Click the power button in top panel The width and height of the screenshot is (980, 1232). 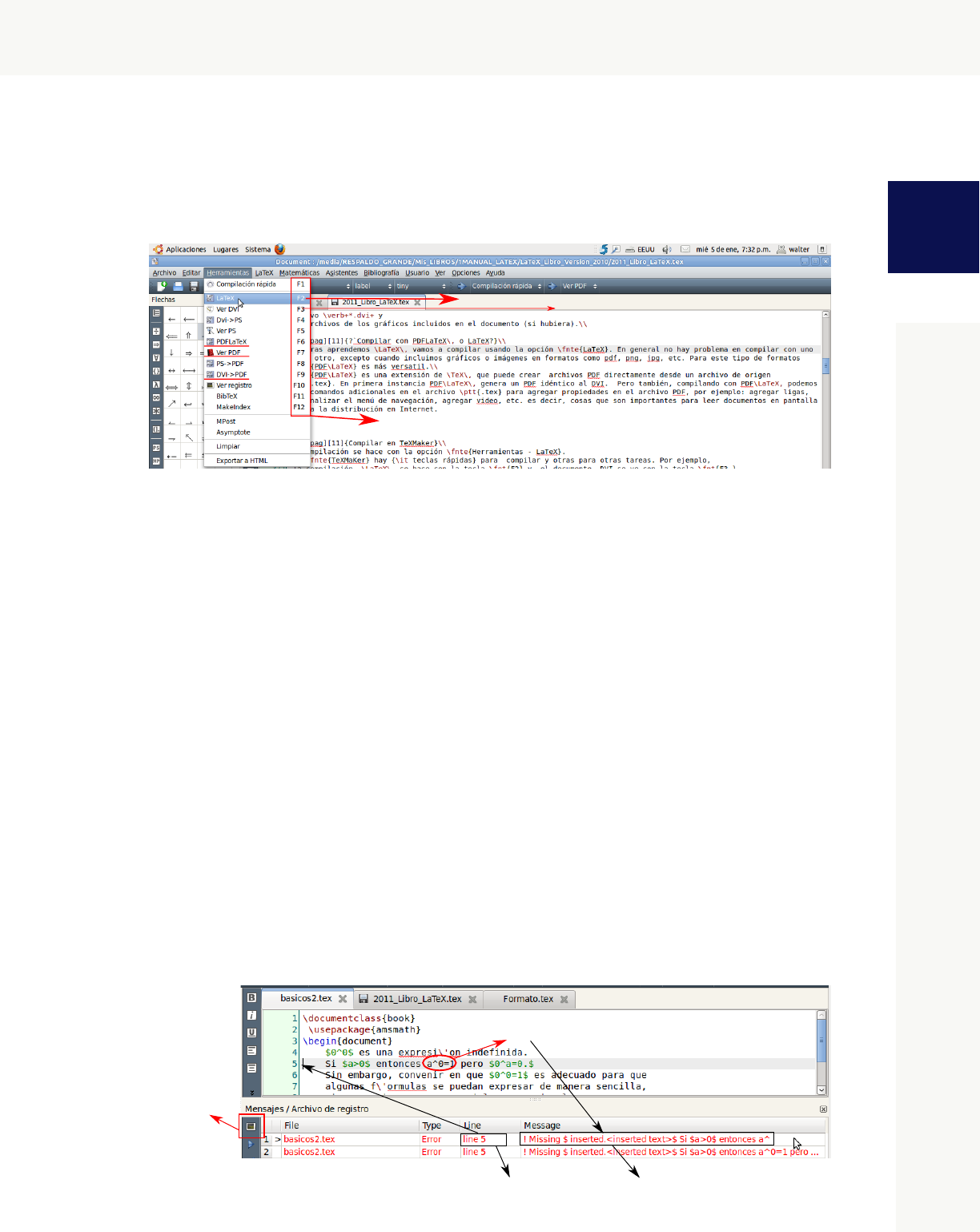point(821,249)
